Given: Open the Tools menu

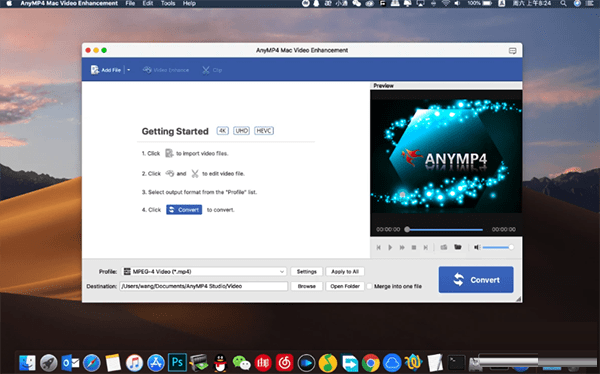Looking at the screenshot, I should click(168, 3).
